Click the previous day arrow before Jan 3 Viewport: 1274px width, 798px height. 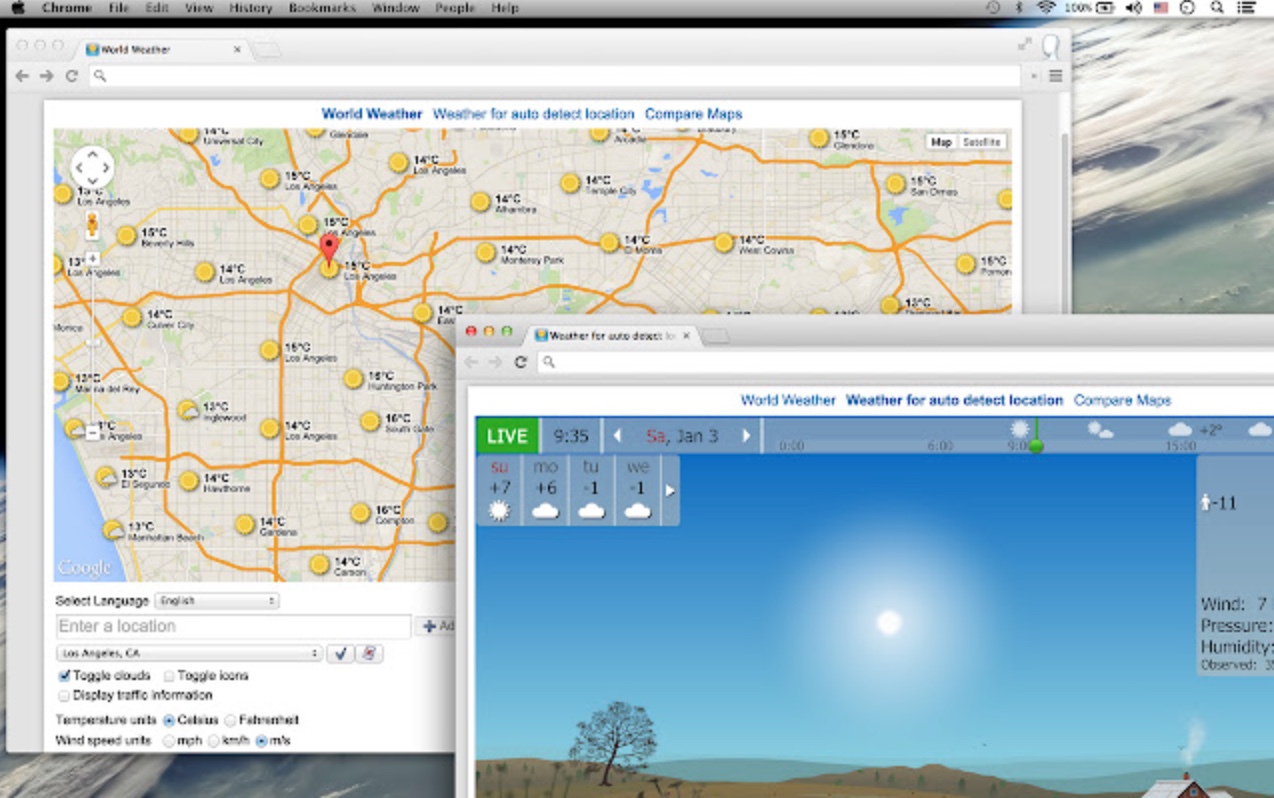pyautogui.click(x=617, y=436)
